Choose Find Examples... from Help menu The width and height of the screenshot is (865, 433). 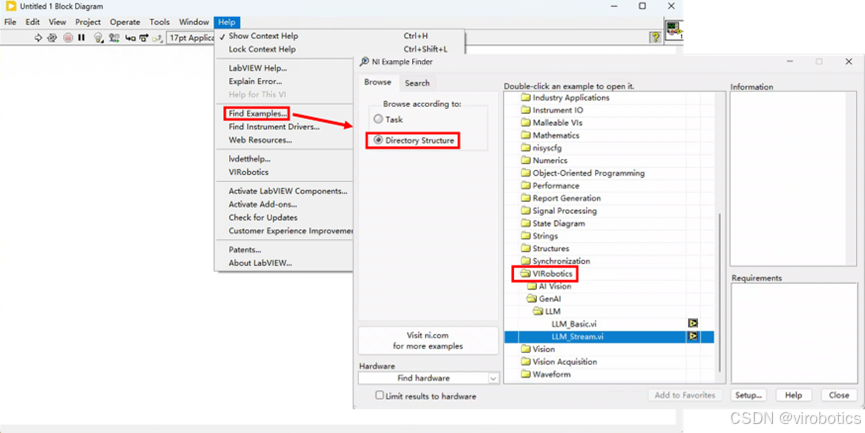click(x=258, y=114)
